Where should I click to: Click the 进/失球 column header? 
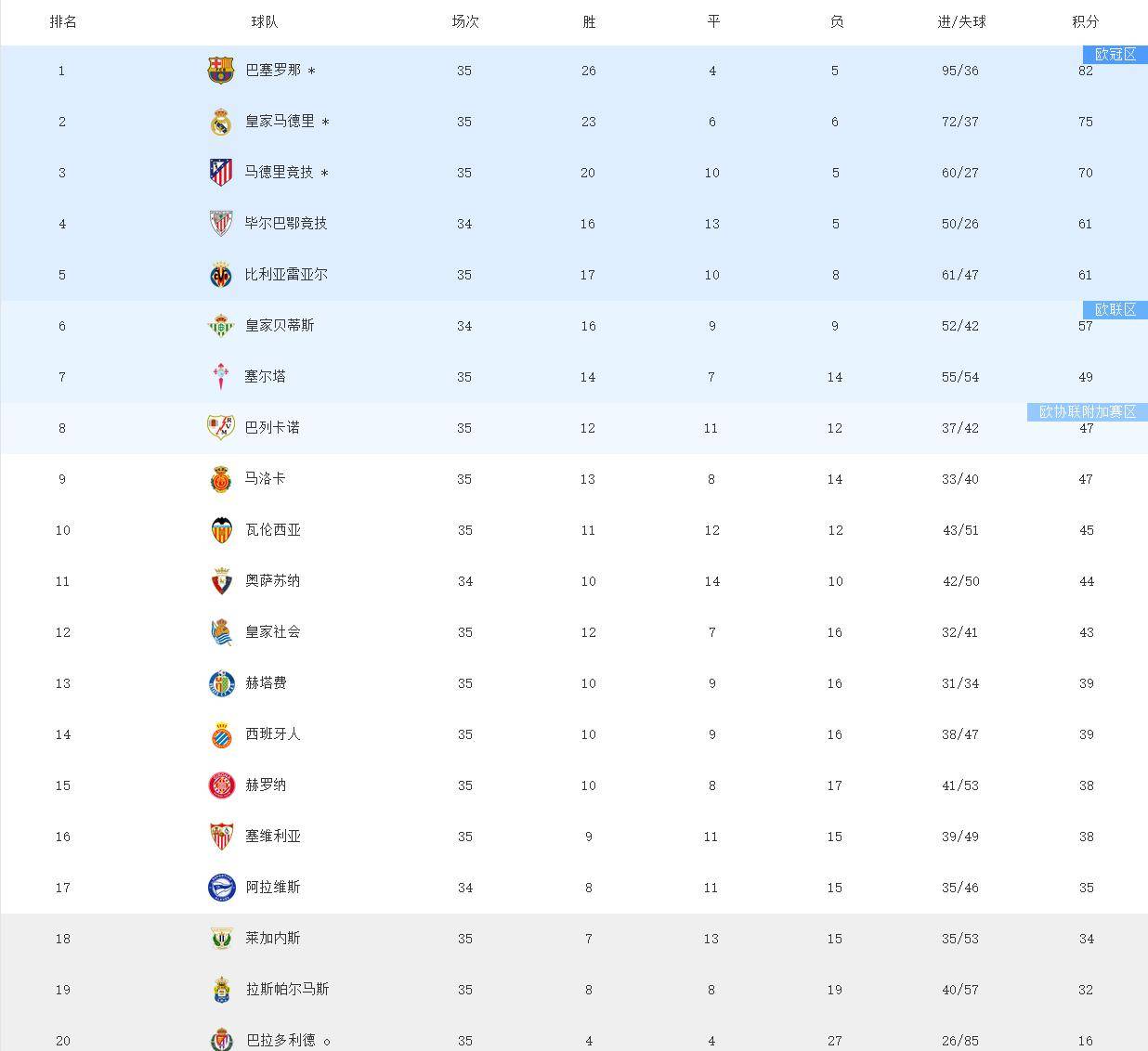960,21
